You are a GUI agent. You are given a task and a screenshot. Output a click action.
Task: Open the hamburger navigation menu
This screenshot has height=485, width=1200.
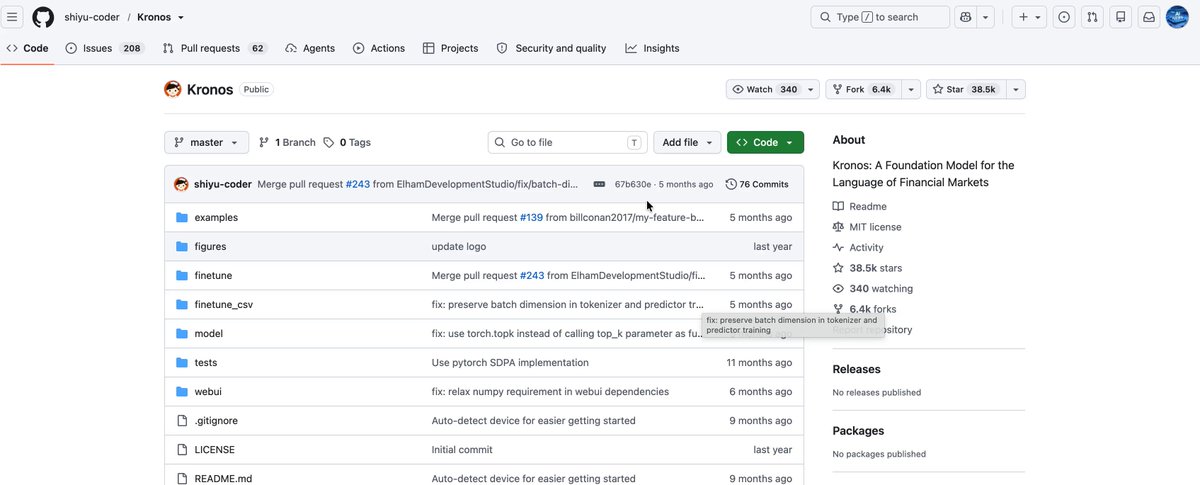coord(13,17)
